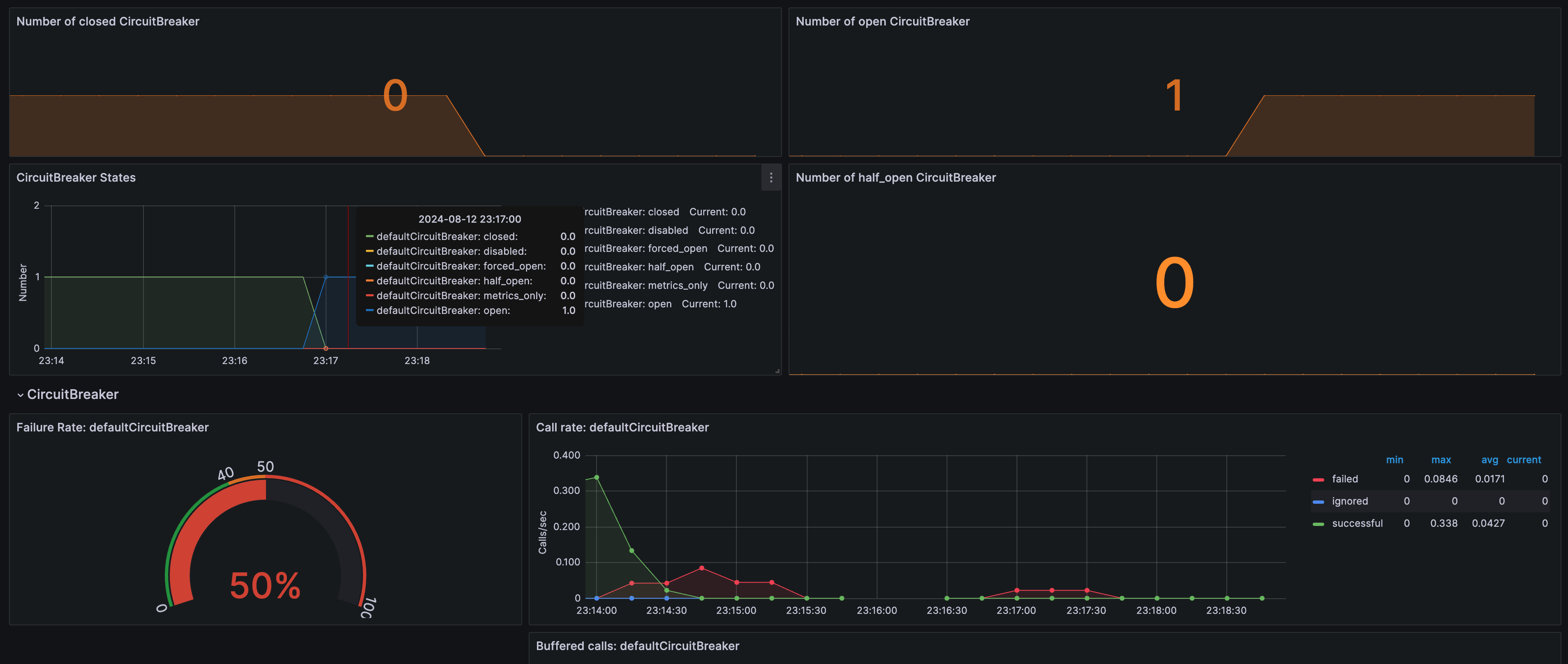Image resolution: width=1568 pixels, height=664 pixels.
Task: Open the 'Number of half_open CircuitBreaker' title menu
Action: (x=895, y=178)
